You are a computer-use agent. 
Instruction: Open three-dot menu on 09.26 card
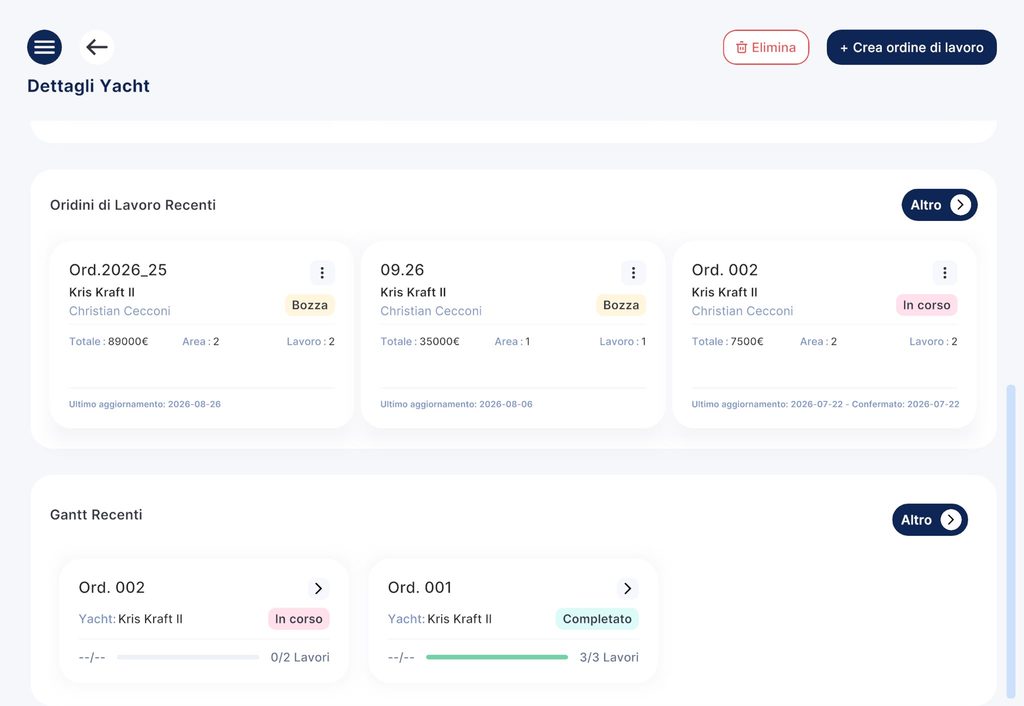click(633, 272)
